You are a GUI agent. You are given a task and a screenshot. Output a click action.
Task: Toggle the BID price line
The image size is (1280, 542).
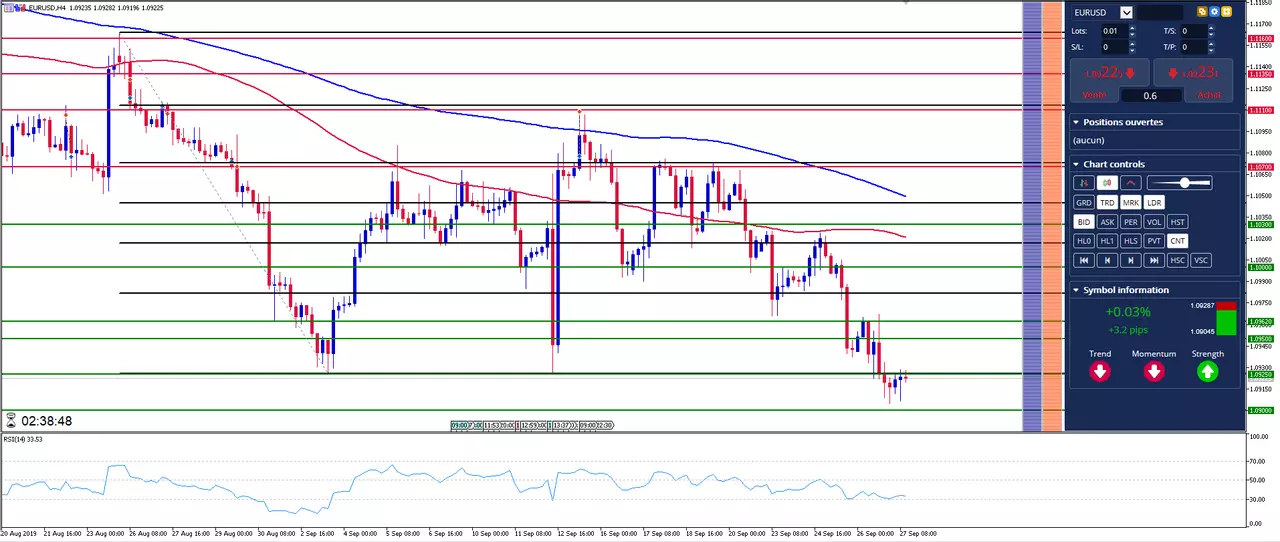(1083, 222)
